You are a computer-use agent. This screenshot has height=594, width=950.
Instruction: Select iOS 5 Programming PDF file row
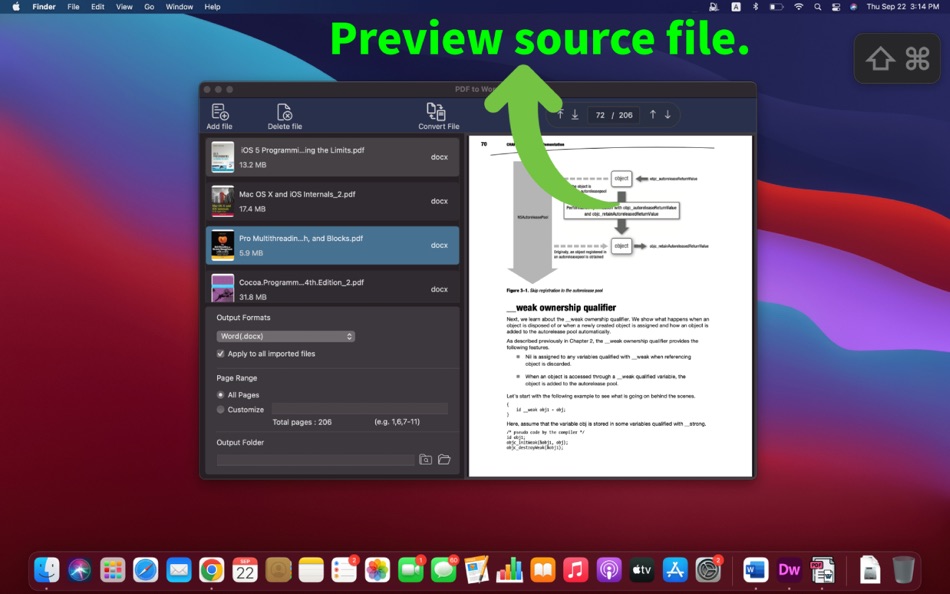[333, 157]
